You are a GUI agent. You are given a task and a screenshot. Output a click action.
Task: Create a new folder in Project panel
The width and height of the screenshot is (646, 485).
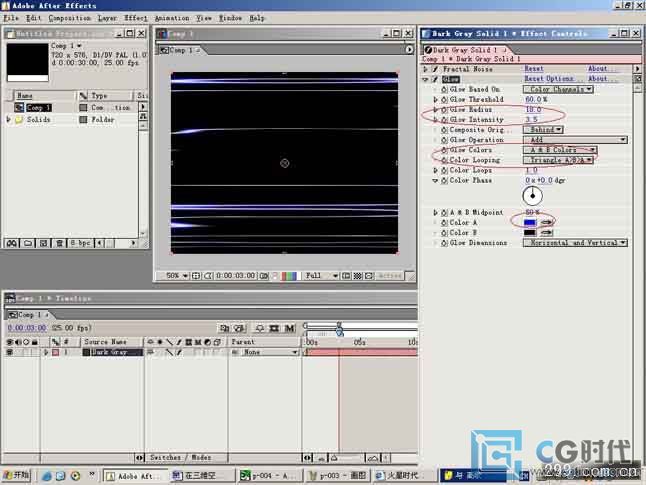click(28, 243)
